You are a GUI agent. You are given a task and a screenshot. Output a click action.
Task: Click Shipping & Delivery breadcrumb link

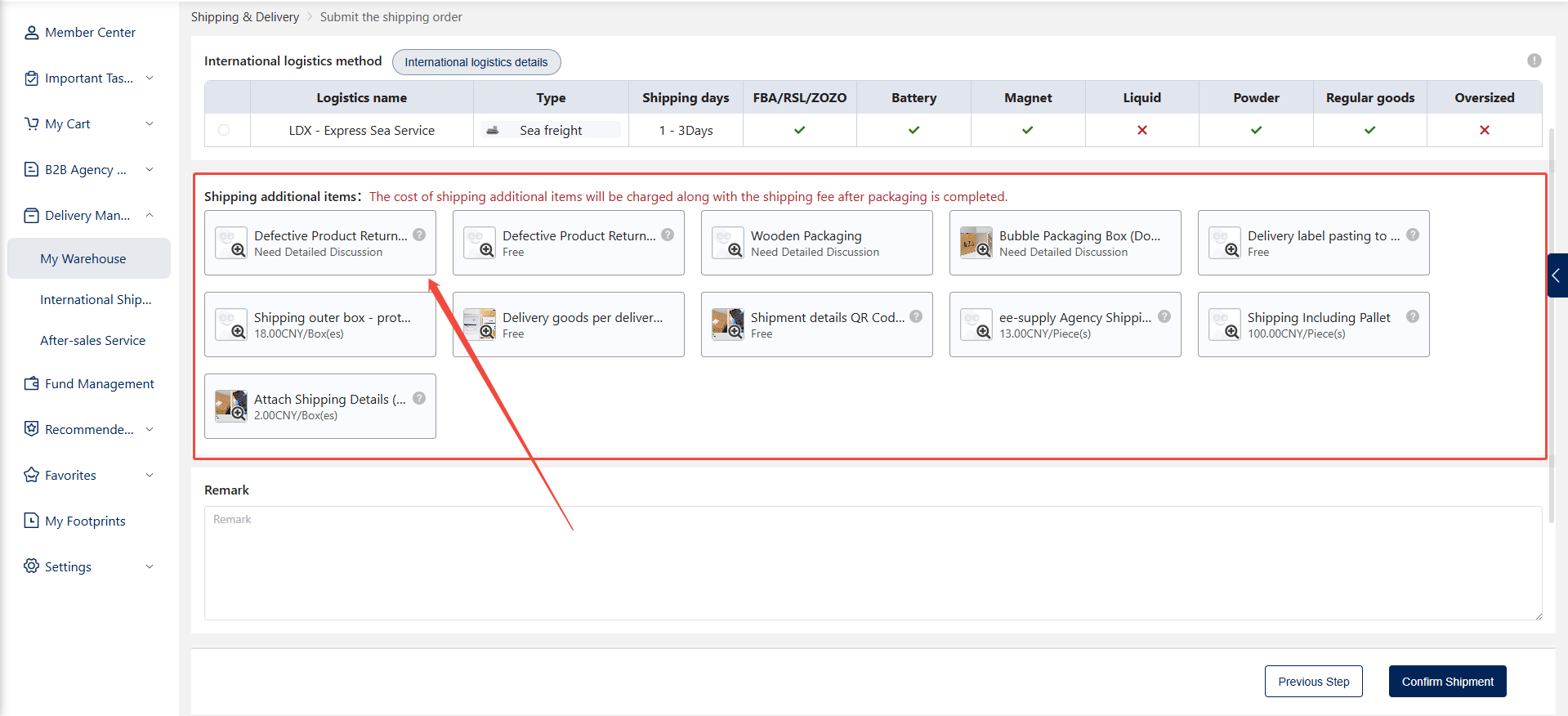(245, 17)
